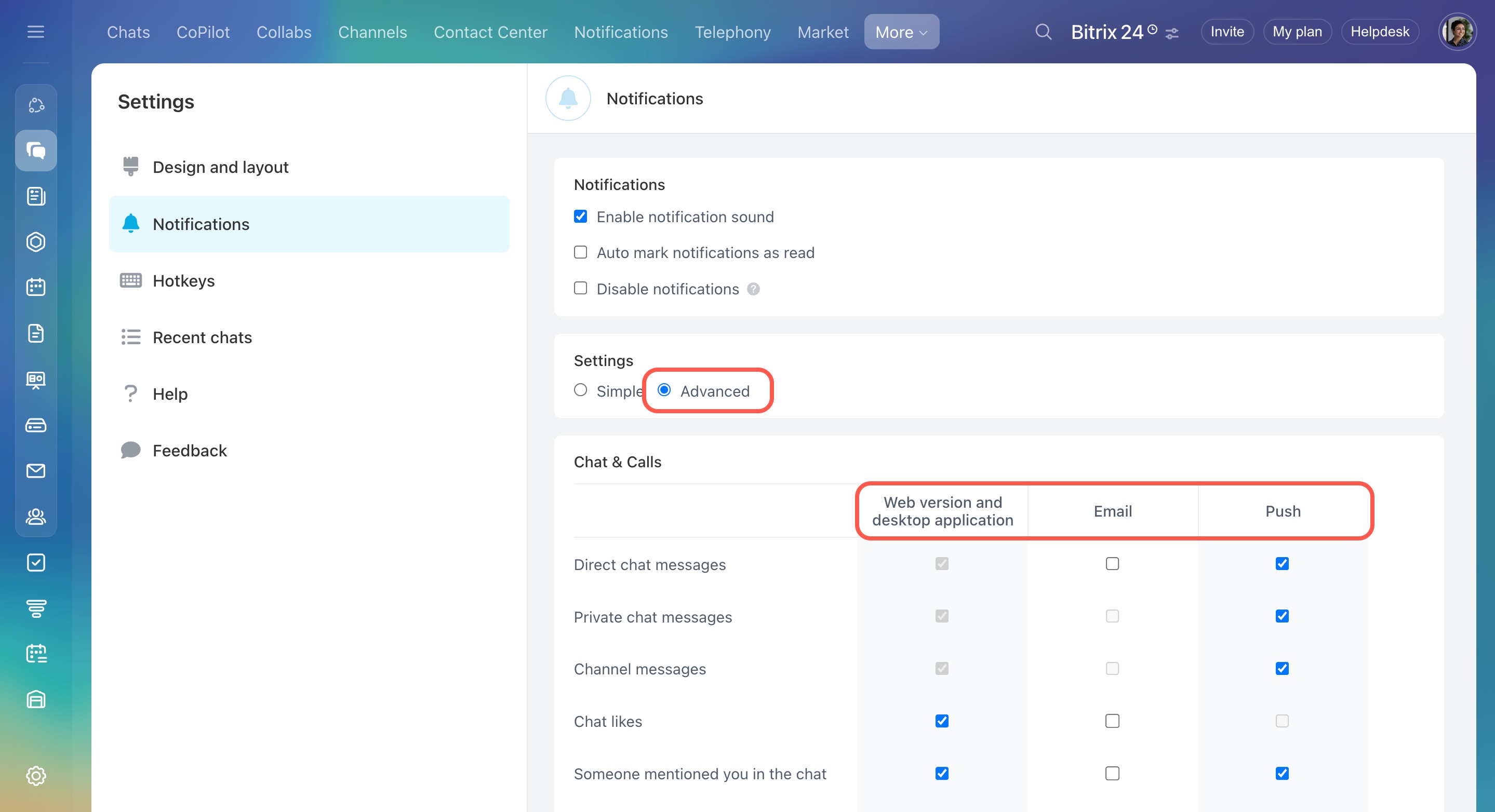1495x812 pixels.
Task: Click the 'Chat & Calls' section heading
Action: (618, 462)
